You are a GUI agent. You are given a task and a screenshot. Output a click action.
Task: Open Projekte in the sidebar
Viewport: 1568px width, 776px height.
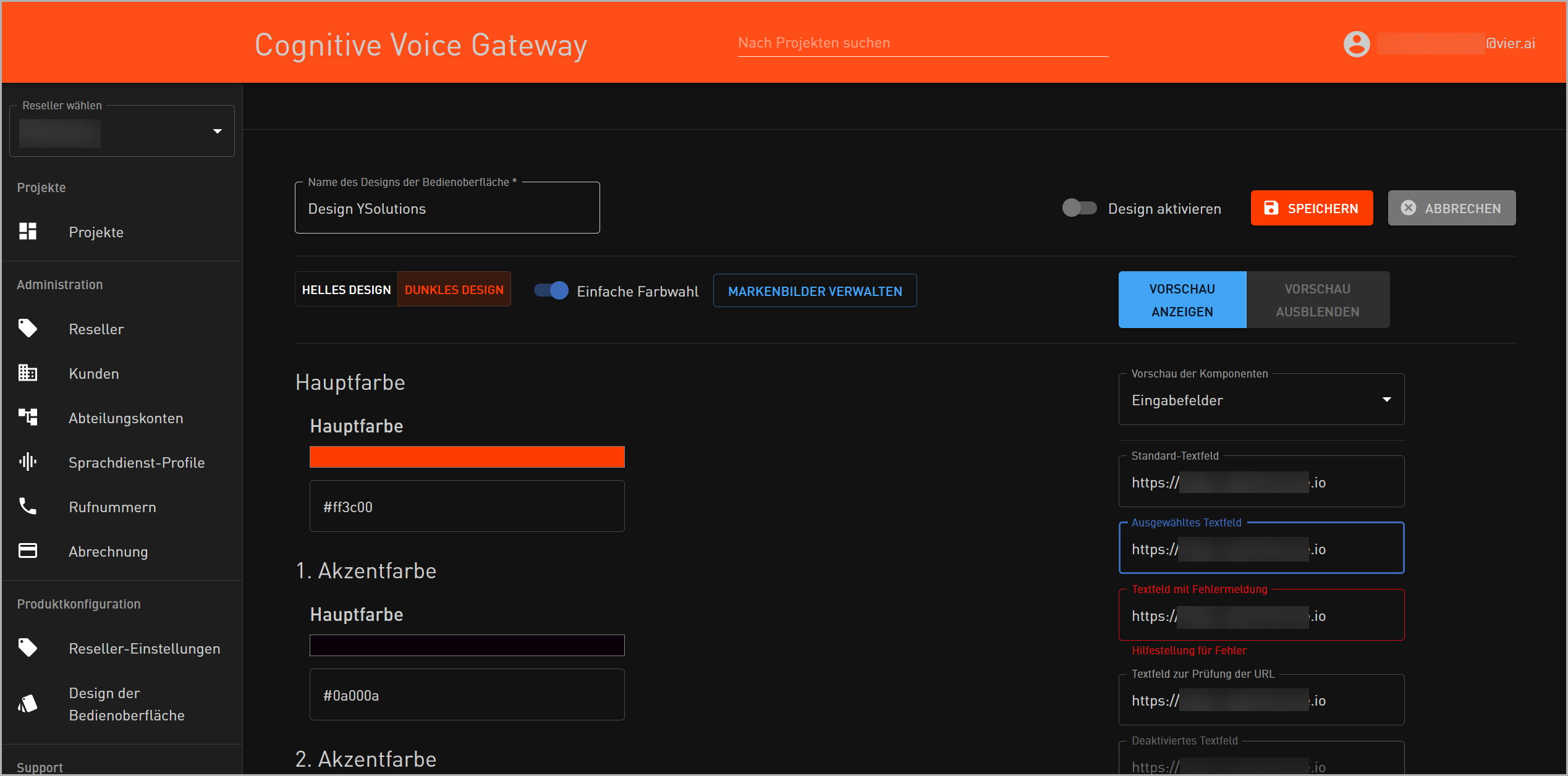tap(122, 232)
